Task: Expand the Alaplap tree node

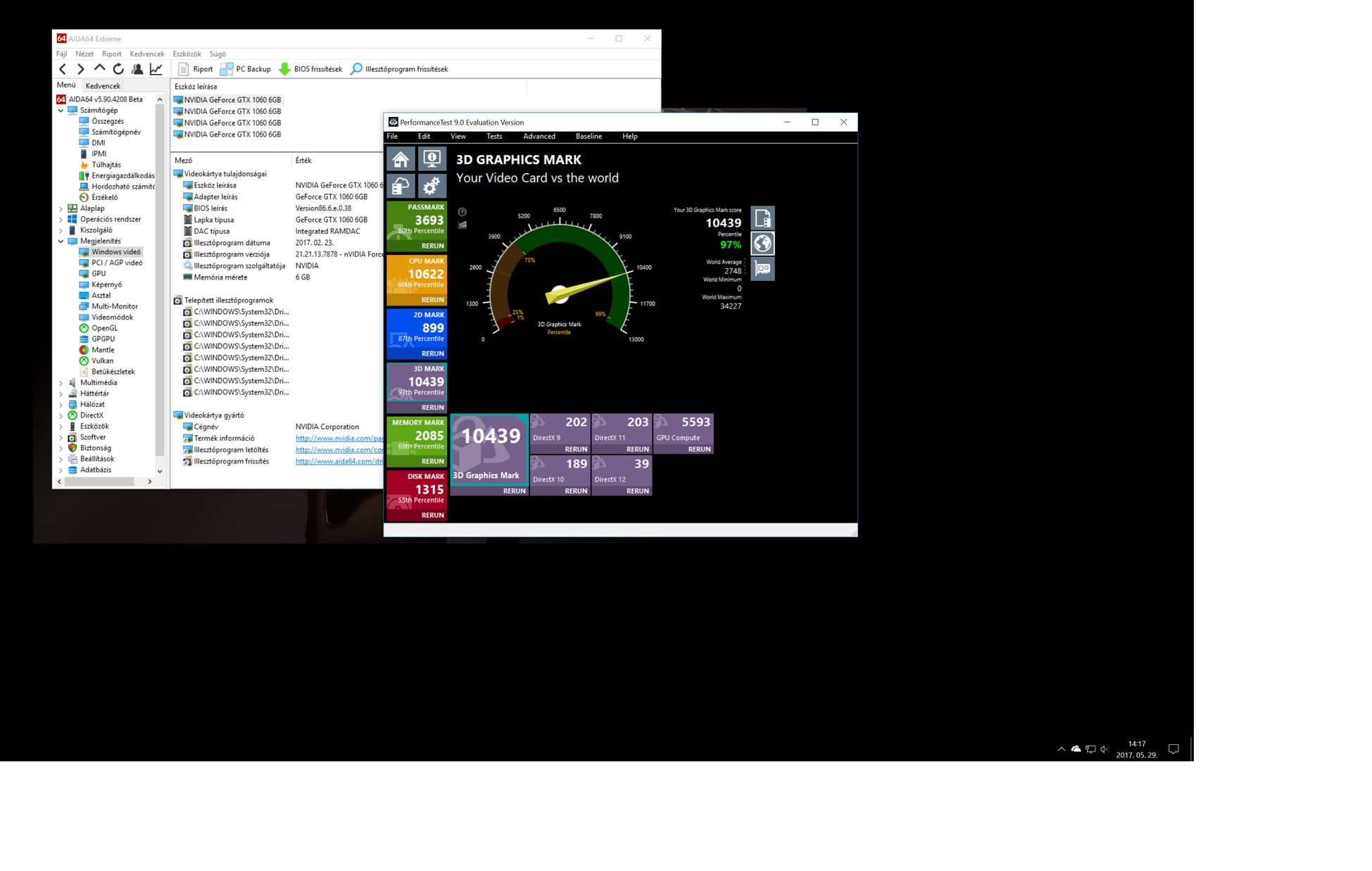Action: [x=61, y=208]
